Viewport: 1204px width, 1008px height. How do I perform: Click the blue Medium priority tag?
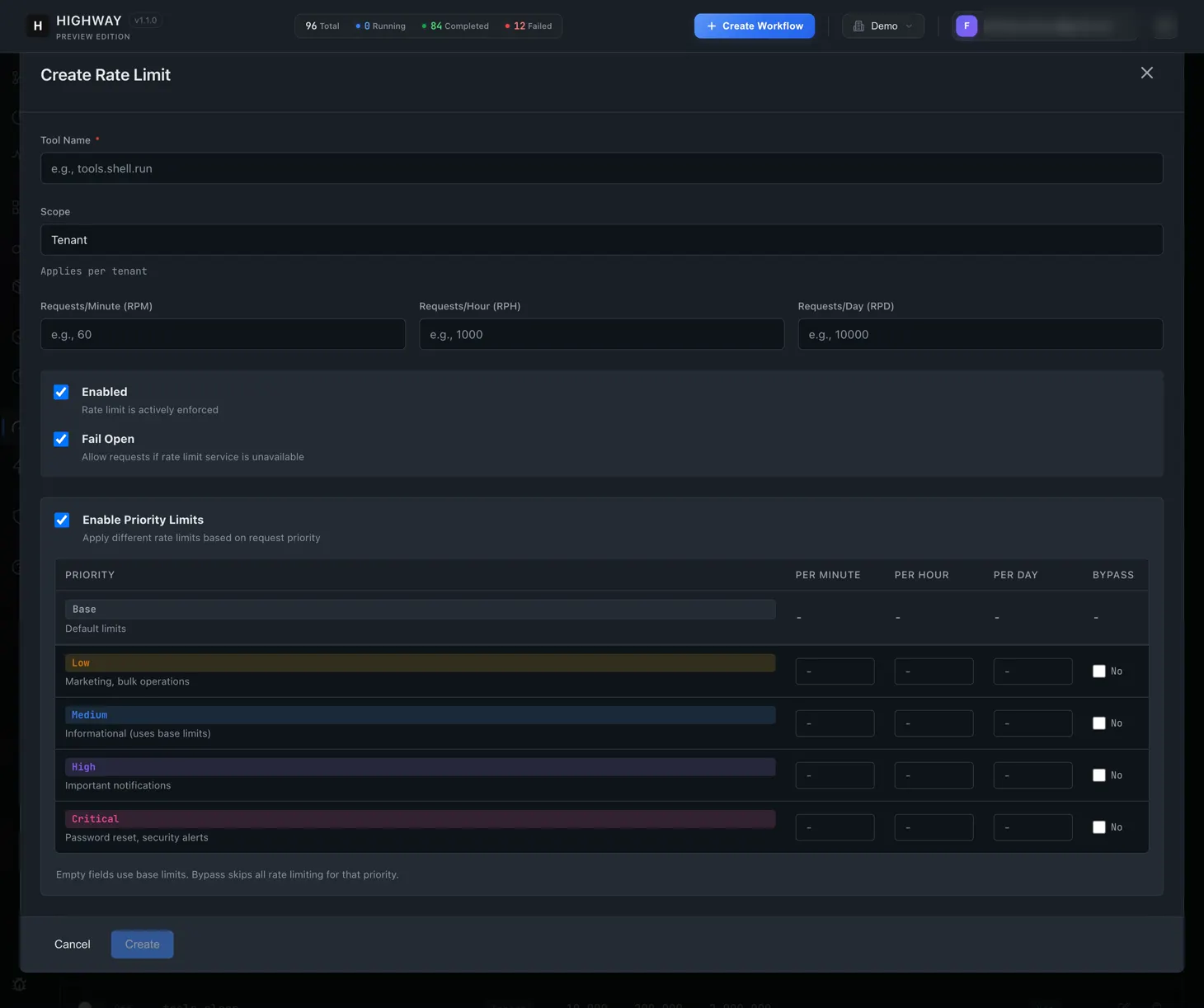coord(420,715)
